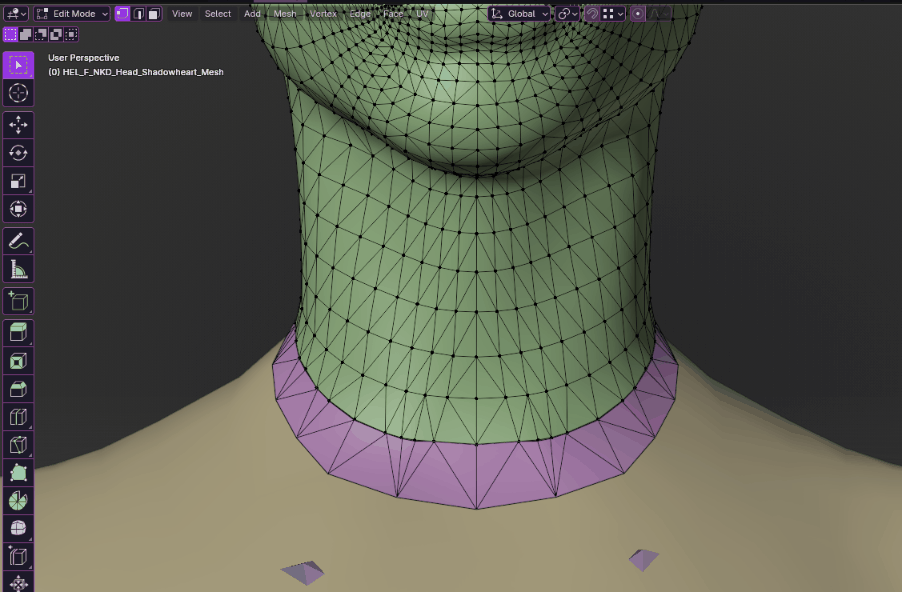Select the Cursor tool in the toolbar
This screenshot has height=592, width=902.
[18, 93]
